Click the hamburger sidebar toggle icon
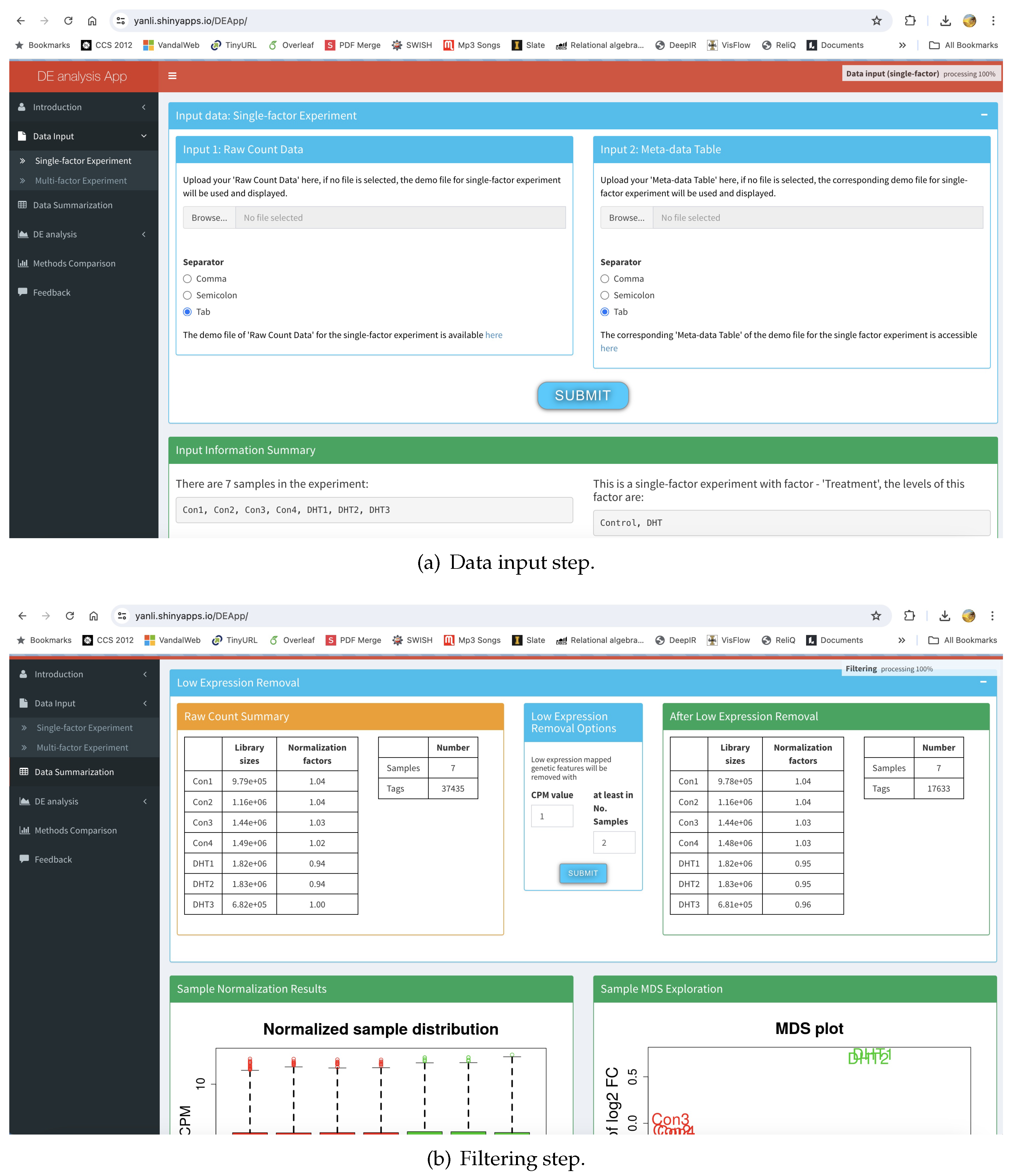 pyautogui.click(x=172, y=76)
